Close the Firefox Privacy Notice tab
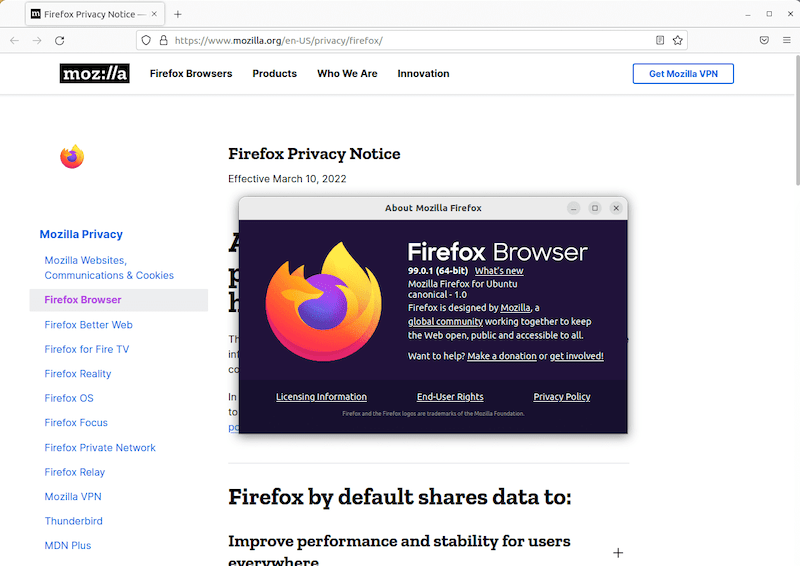The height and width of the screenshot is (566, 800). coord(154,14)
